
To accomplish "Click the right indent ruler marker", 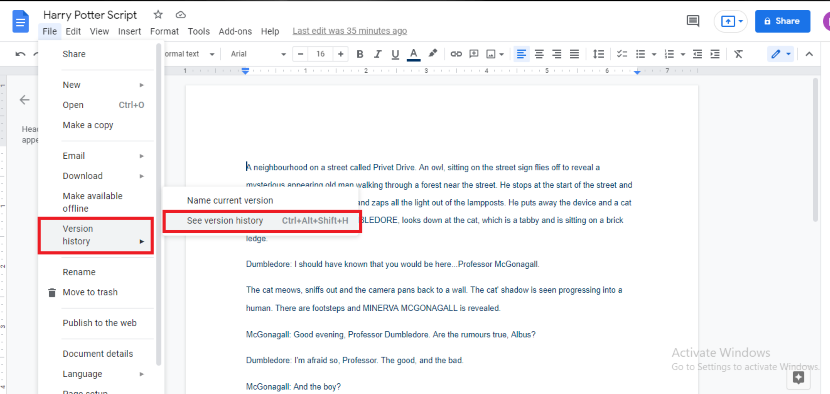I will tap(637, 71).
